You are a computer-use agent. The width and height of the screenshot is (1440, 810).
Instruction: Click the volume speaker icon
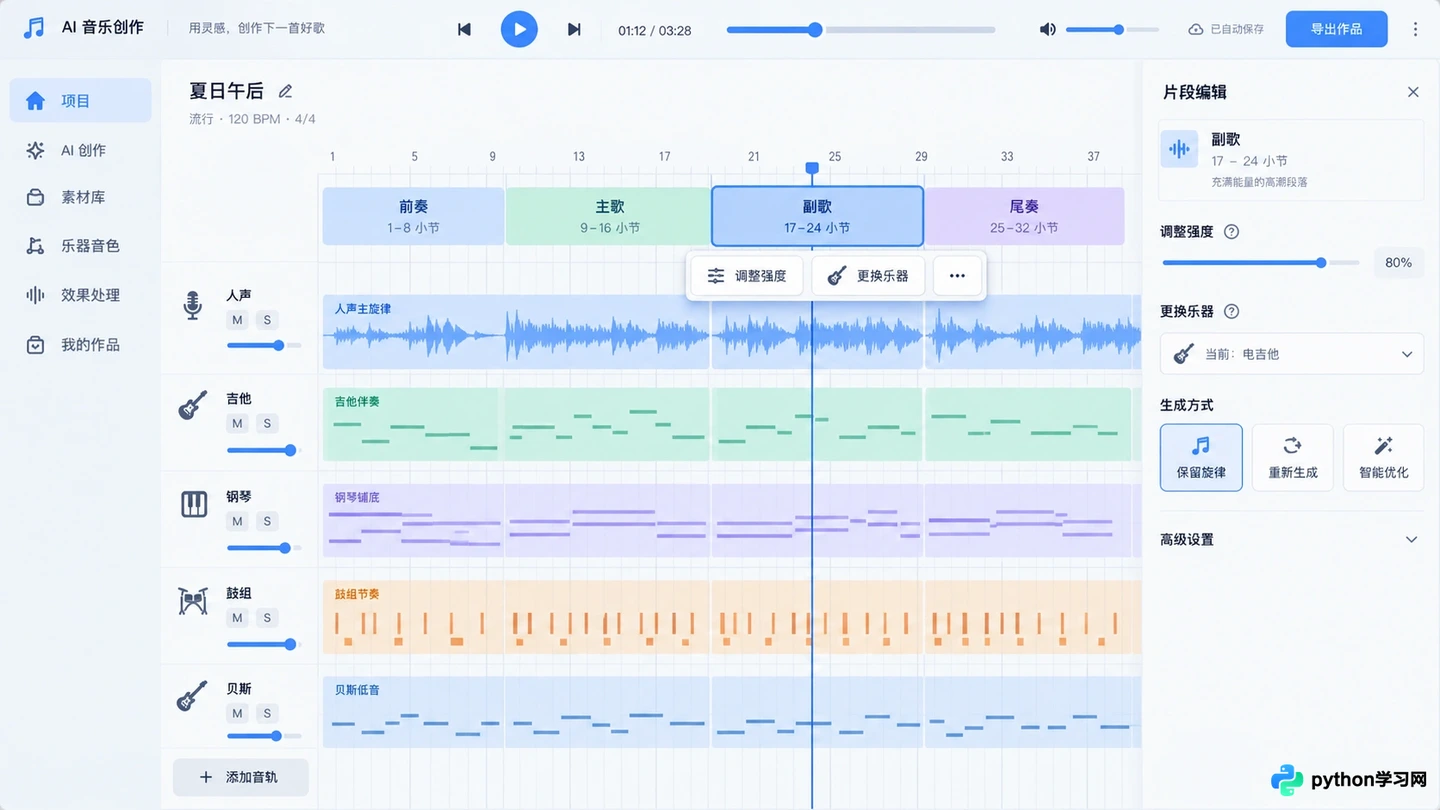(x=1047, y=30)
